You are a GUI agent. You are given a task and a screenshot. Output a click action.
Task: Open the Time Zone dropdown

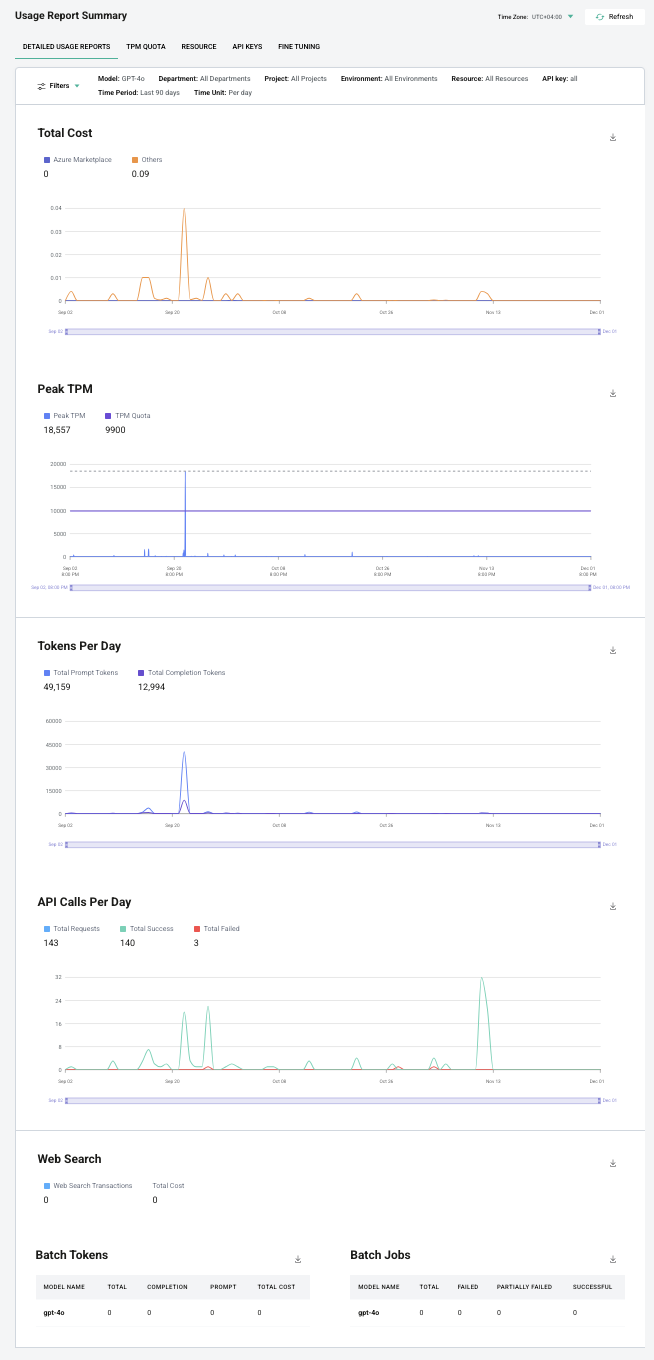point(570,17)
